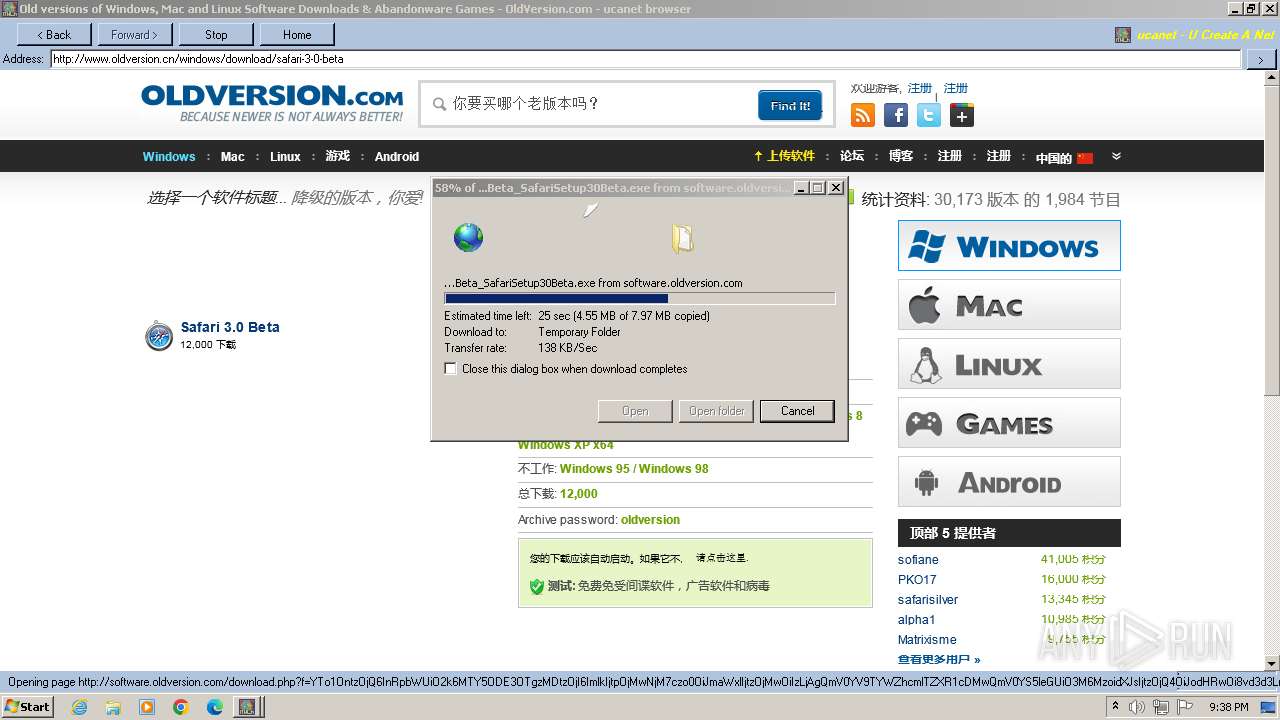
Task: Click the download progress bar
Action: [x=639, y=298]
